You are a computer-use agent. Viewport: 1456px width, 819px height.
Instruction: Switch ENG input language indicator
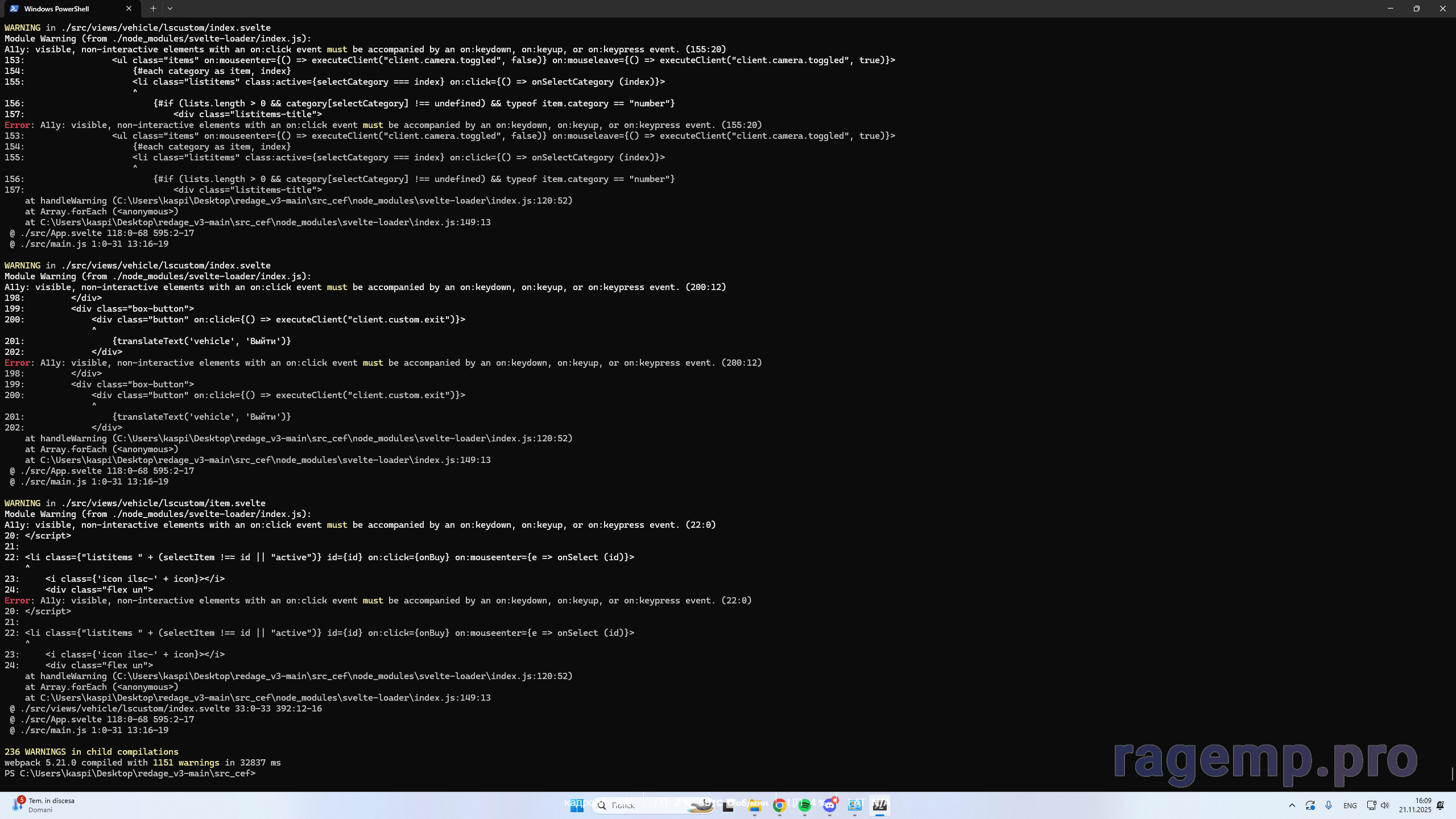coord(1350,805)
